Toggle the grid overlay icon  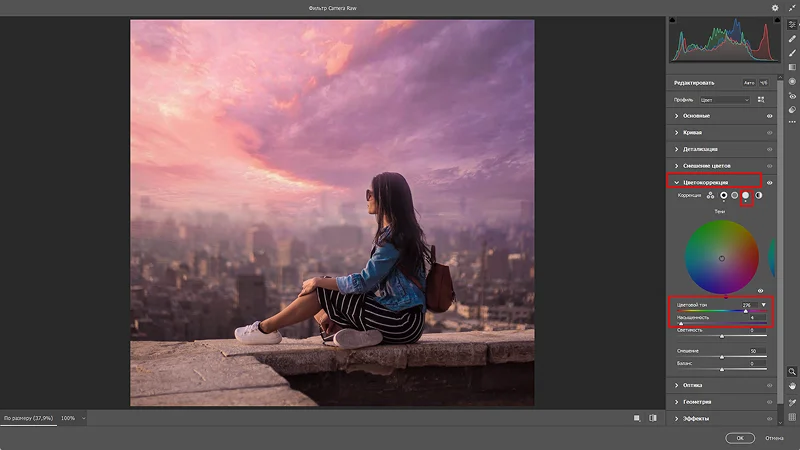[792, 417]
